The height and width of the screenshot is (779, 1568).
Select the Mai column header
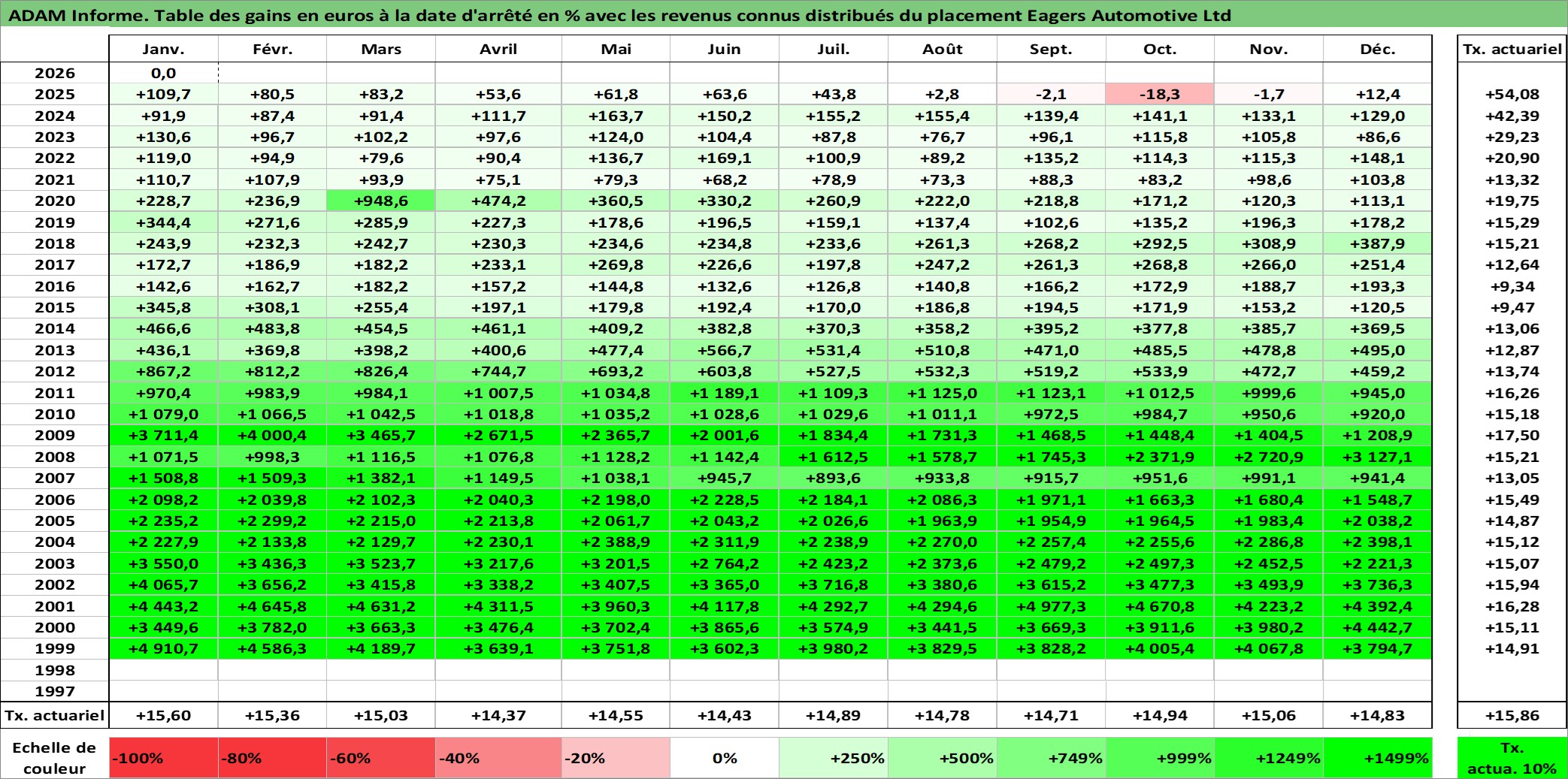click(x=616, y=49)
